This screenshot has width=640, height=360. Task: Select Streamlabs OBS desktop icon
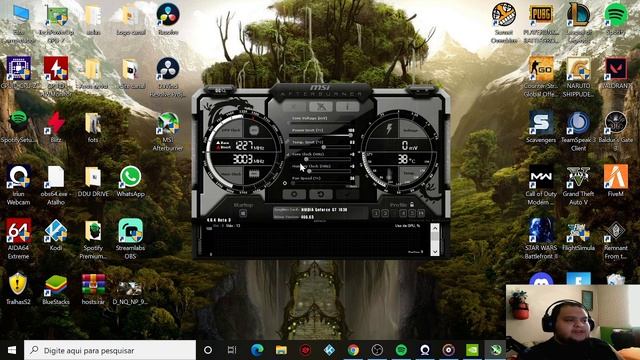(x=131, y=239)
